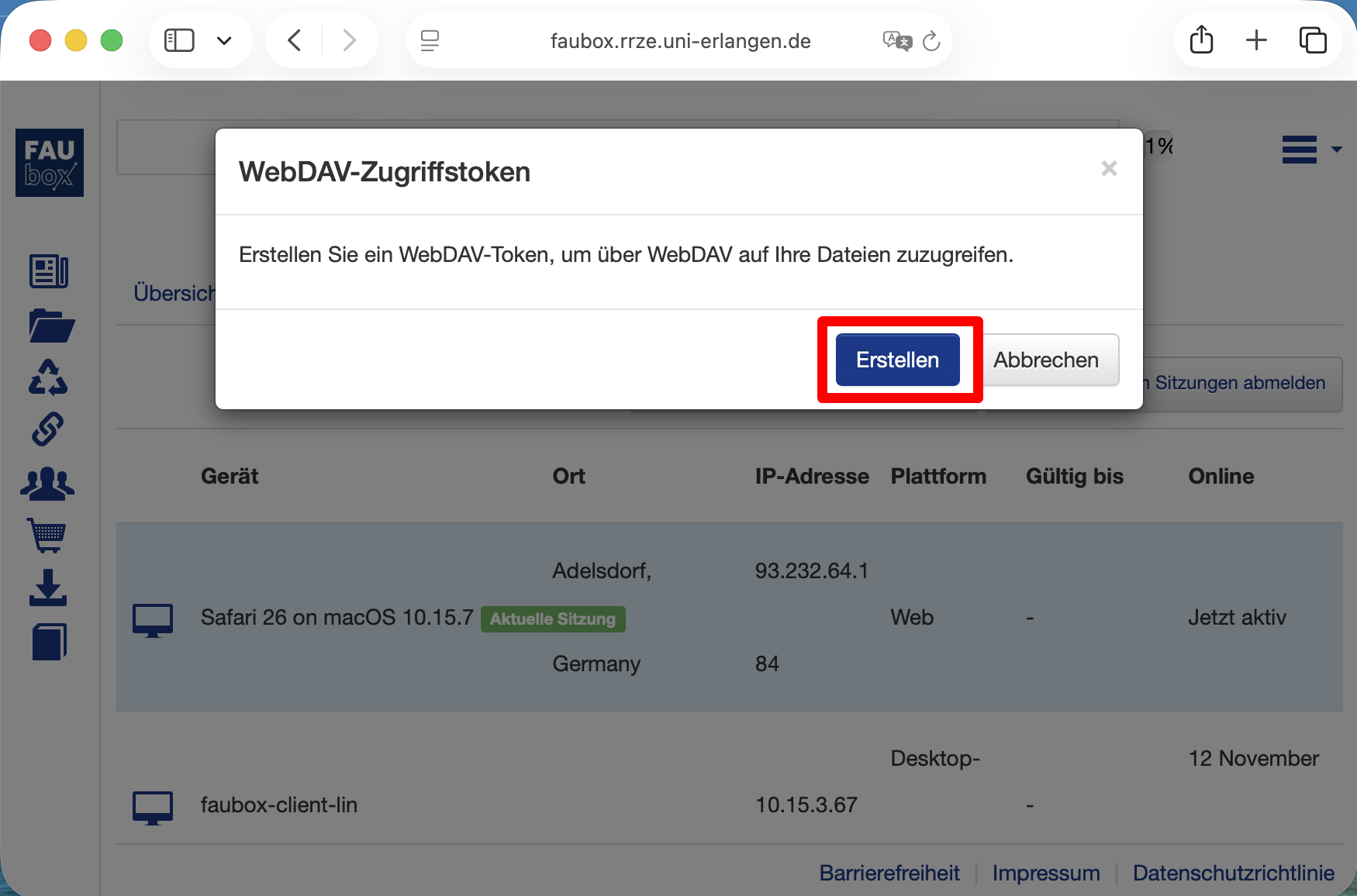Image resolution: width=1357 pixels, height=896 pixels.
Task: Click the FAUbox logo
Action: 50,163
